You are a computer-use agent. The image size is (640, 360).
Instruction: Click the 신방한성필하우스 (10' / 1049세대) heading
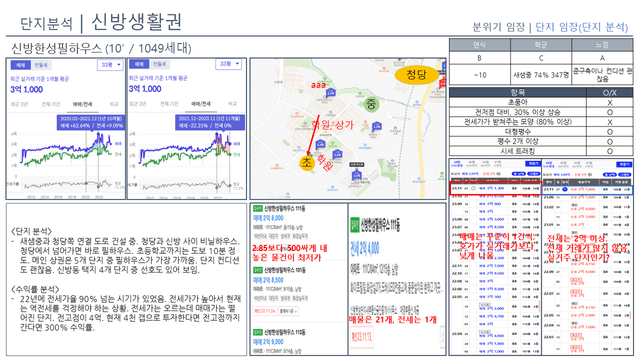click(101, 48)
